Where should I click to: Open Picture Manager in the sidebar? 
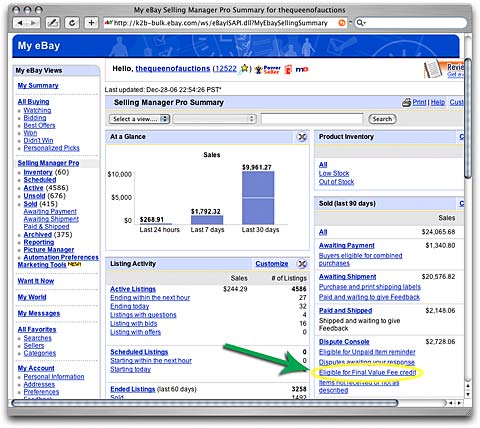[x=49, y=250]
